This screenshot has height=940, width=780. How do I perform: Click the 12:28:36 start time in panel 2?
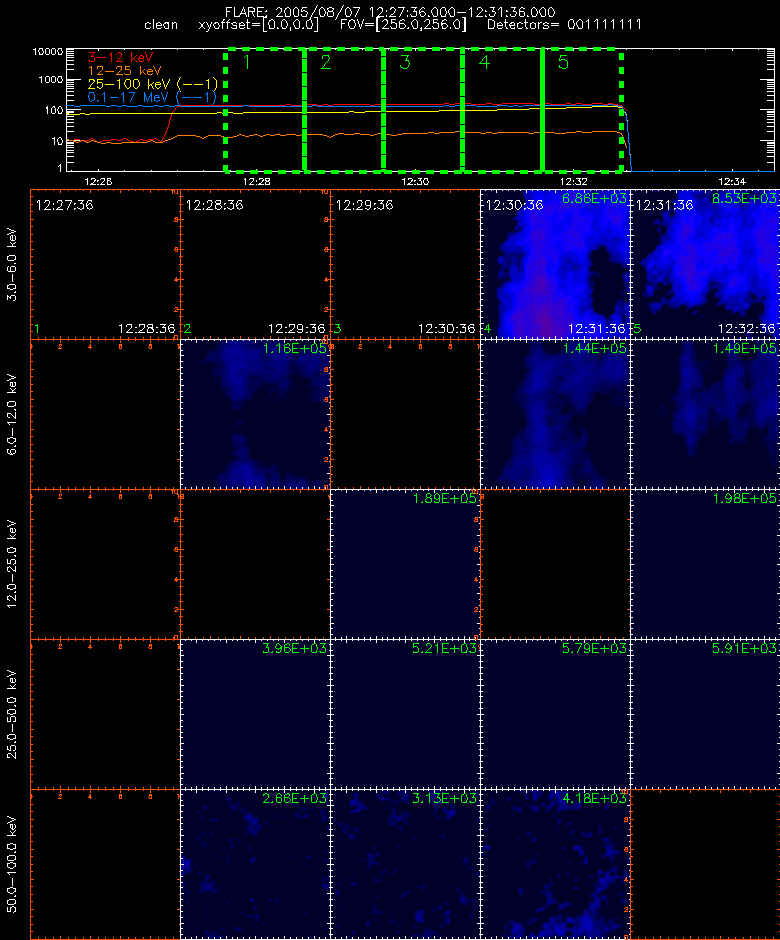pos(214,205)
